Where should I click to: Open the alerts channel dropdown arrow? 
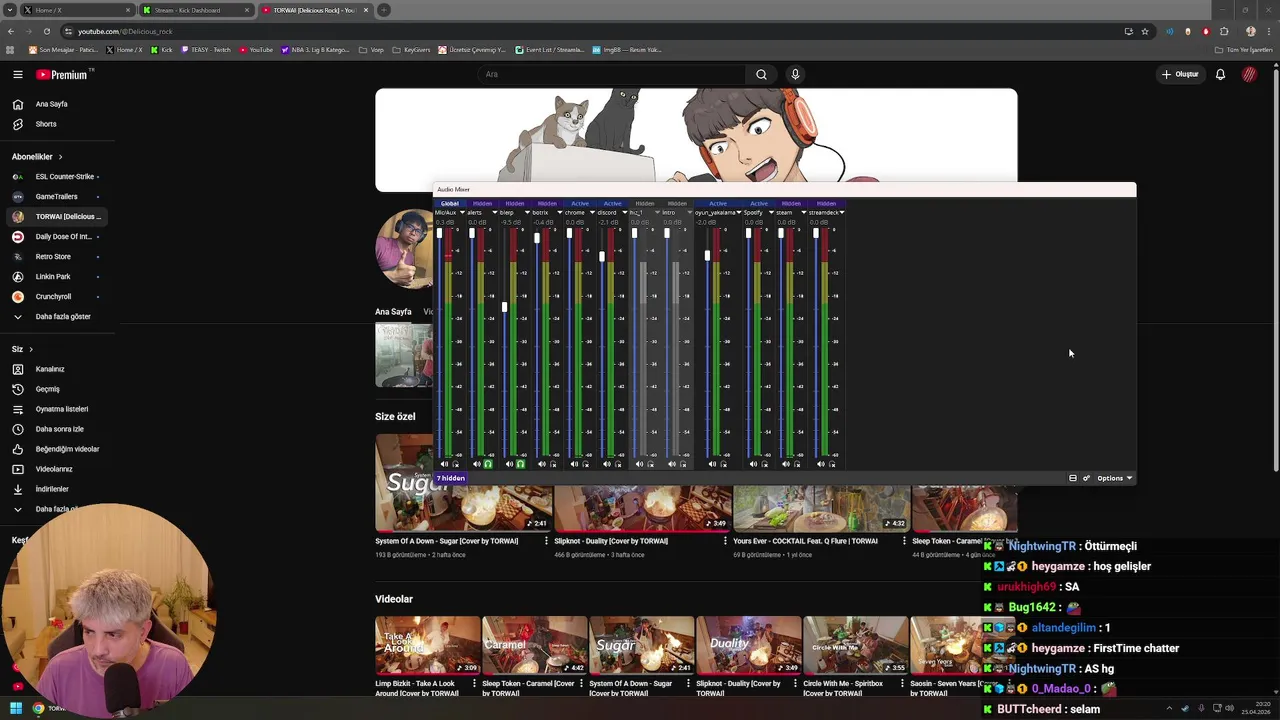coord(495,212)
